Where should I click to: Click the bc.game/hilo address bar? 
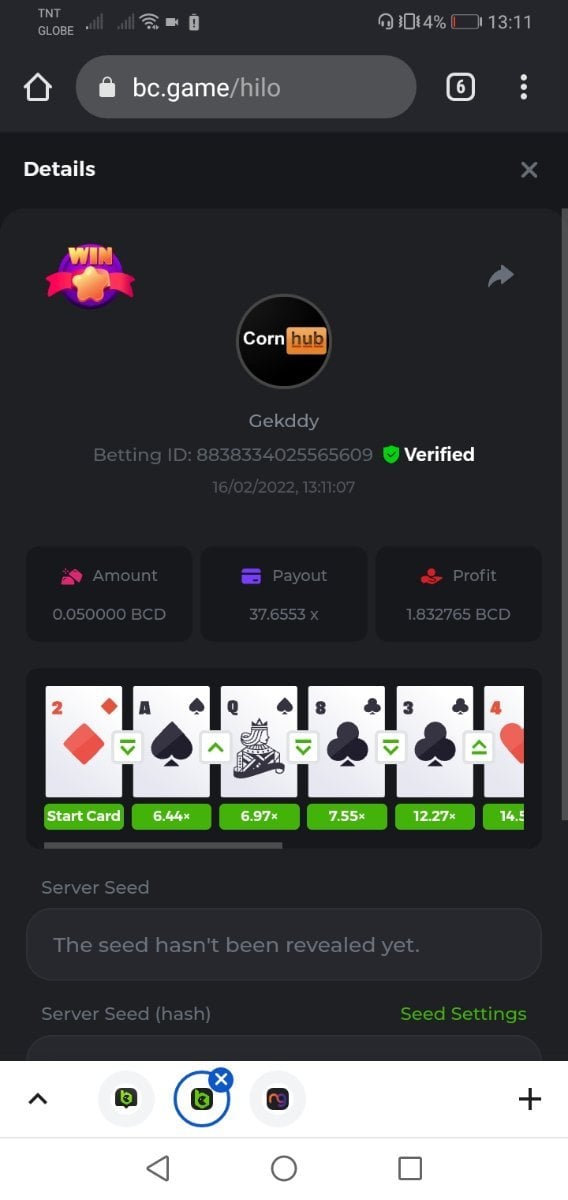tap(245, 88)
